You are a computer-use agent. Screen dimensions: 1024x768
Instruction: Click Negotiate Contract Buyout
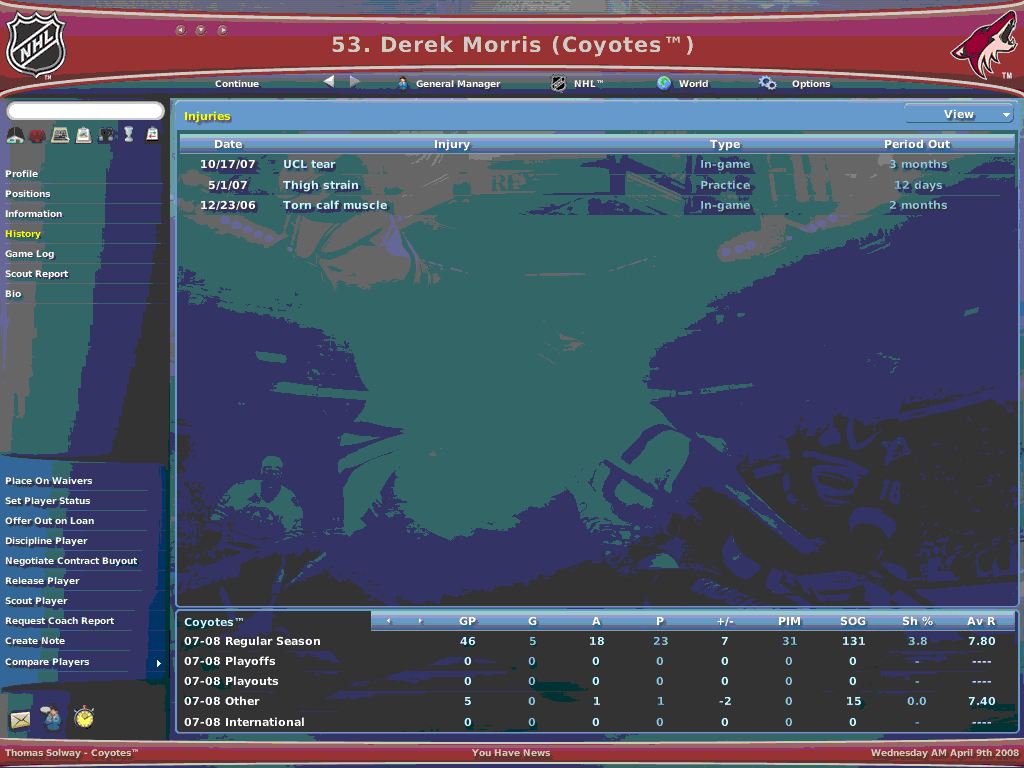[71, 561]
